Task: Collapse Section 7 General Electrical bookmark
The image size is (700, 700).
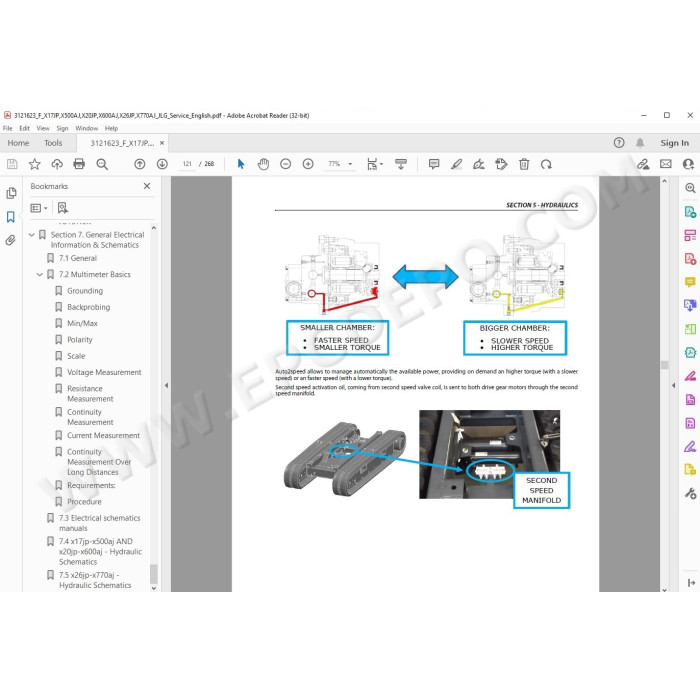Action: pyautogui.click(x=32, y=234)
